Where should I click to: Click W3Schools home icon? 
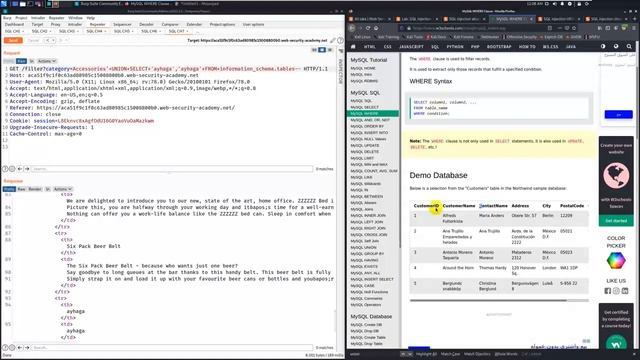(353, 47)
